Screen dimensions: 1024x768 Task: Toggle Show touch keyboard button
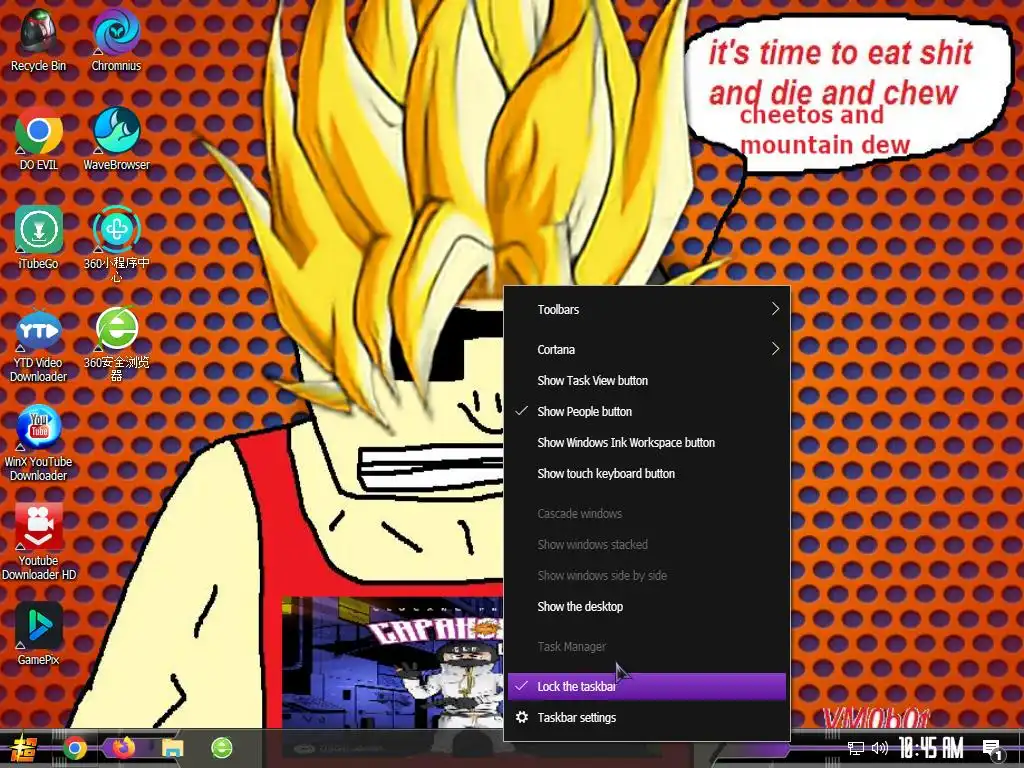[647, 473]
